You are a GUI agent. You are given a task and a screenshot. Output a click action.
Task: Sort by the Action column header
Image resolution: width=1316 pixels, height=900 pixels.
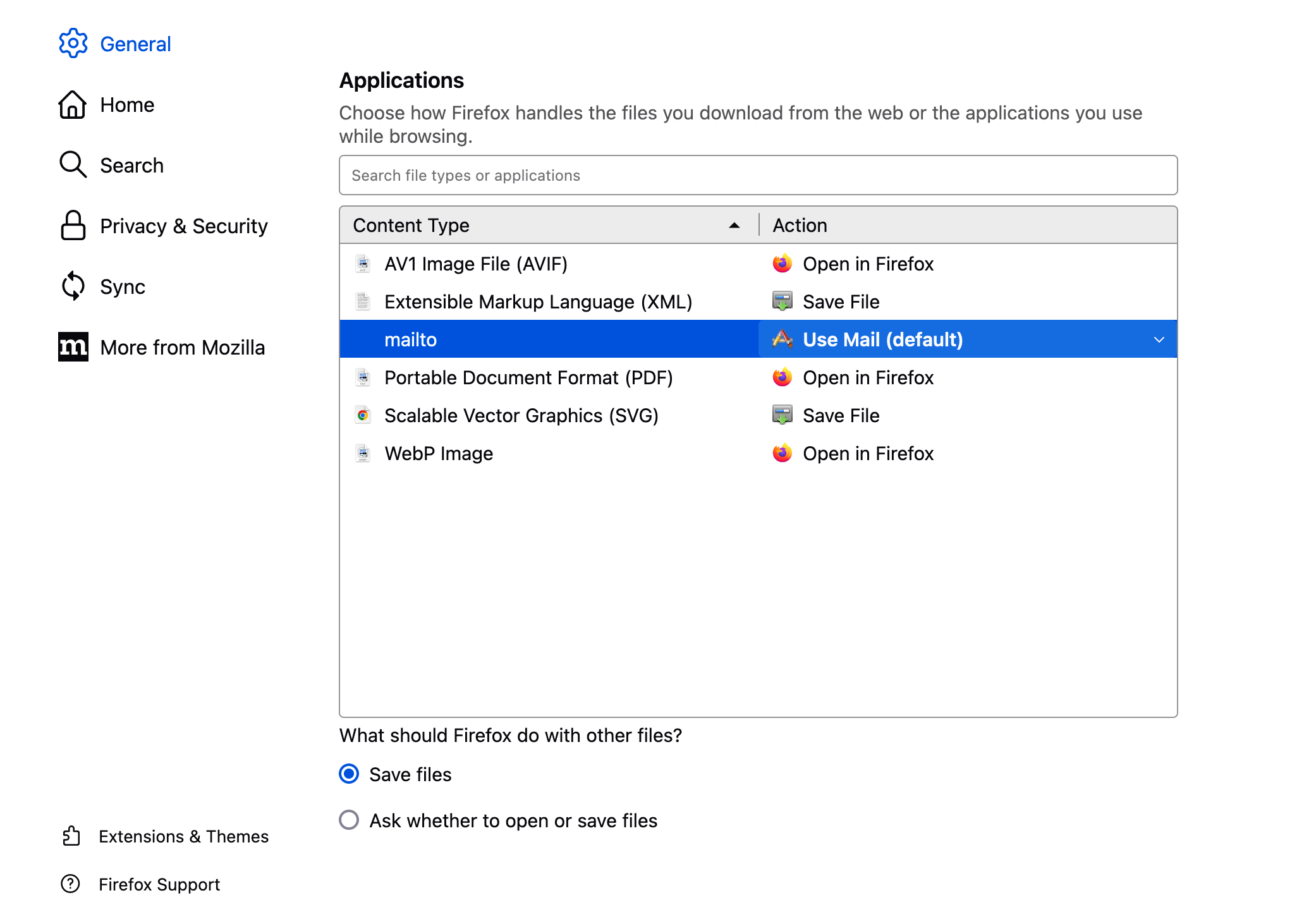(x=968, y=225)
